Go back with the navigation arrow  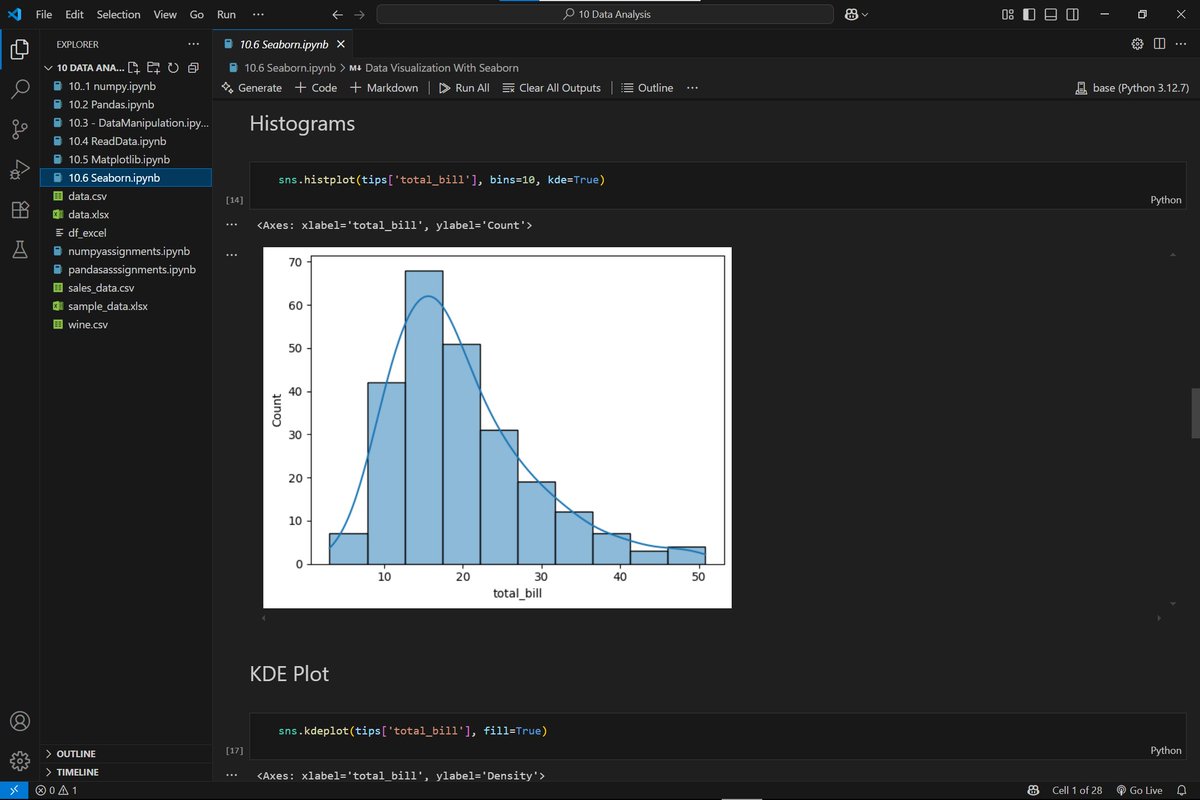coord(337,15)
